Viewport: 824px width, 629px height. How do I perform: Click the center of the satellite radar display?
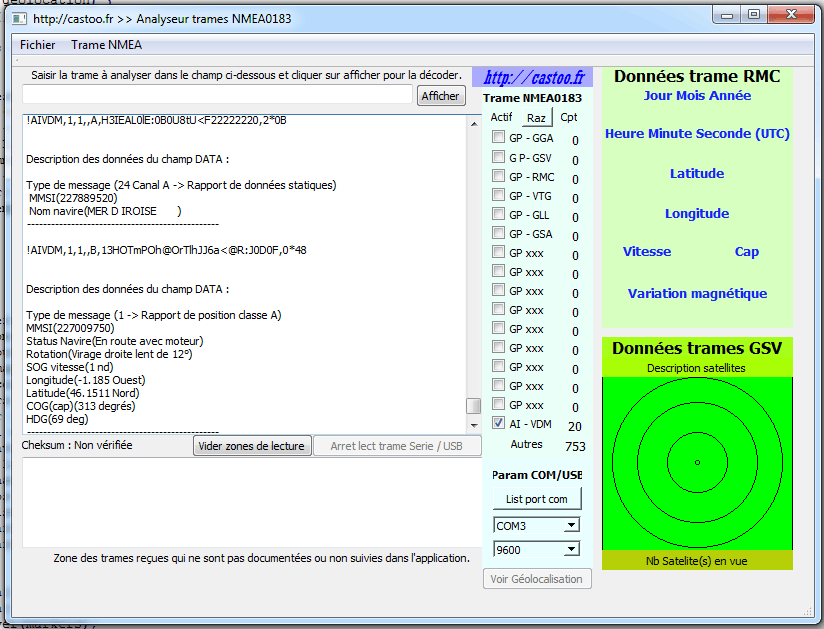click(697, 462)
